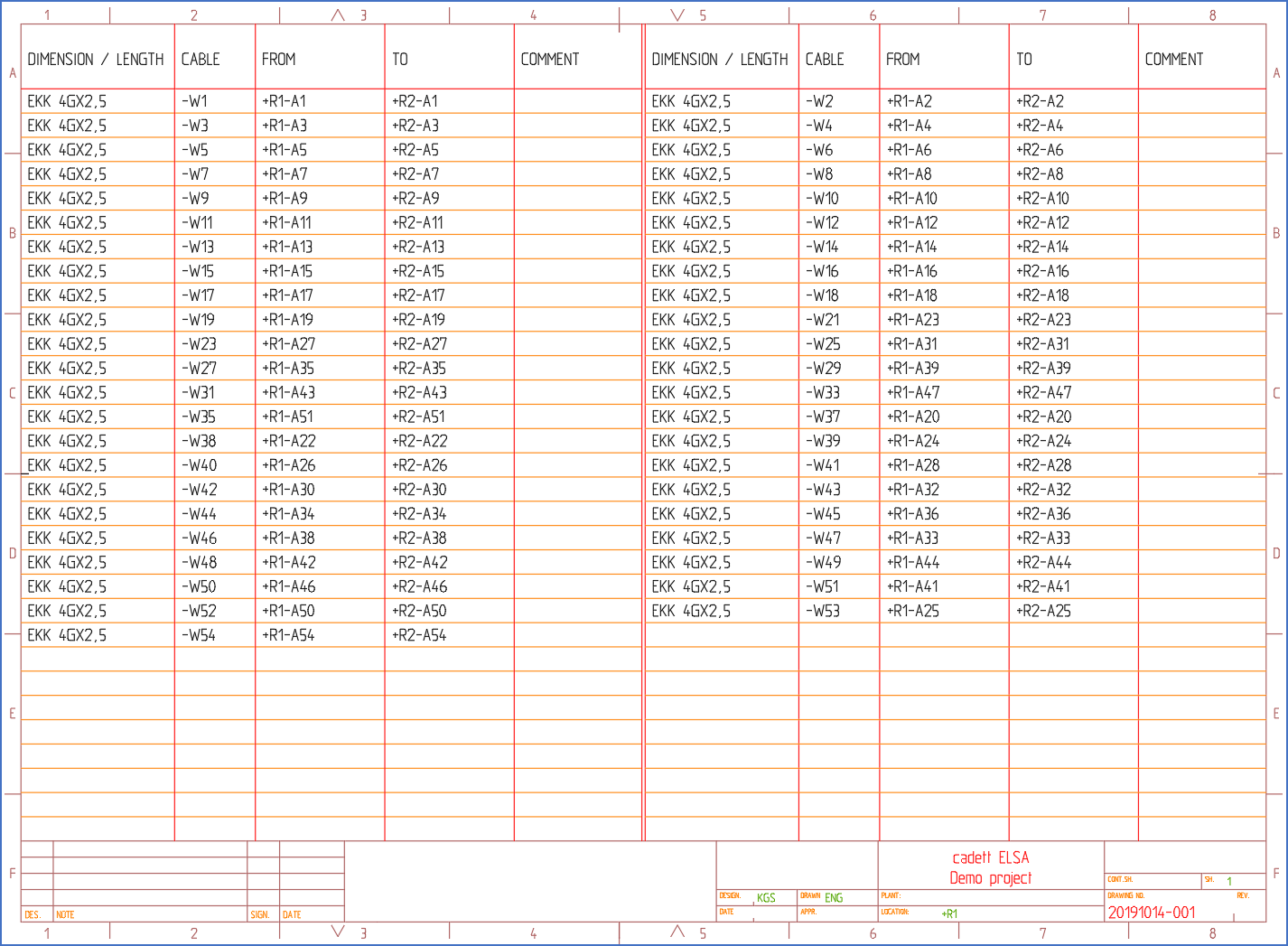
Task: Select the +R1-A11 cell
Action: [x=286, y=223]
